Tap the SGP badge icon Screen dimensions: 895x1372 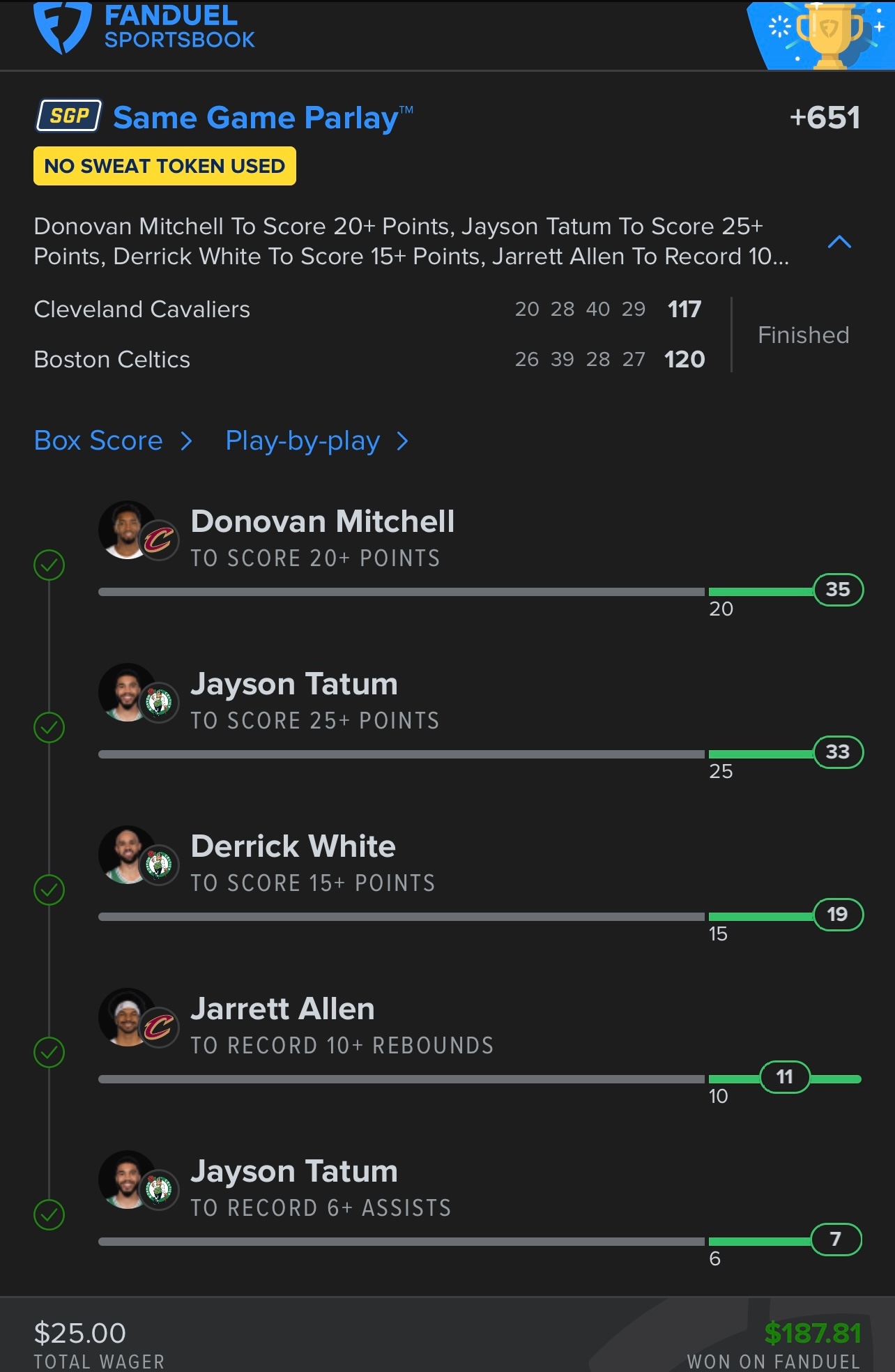click(69, 116)
